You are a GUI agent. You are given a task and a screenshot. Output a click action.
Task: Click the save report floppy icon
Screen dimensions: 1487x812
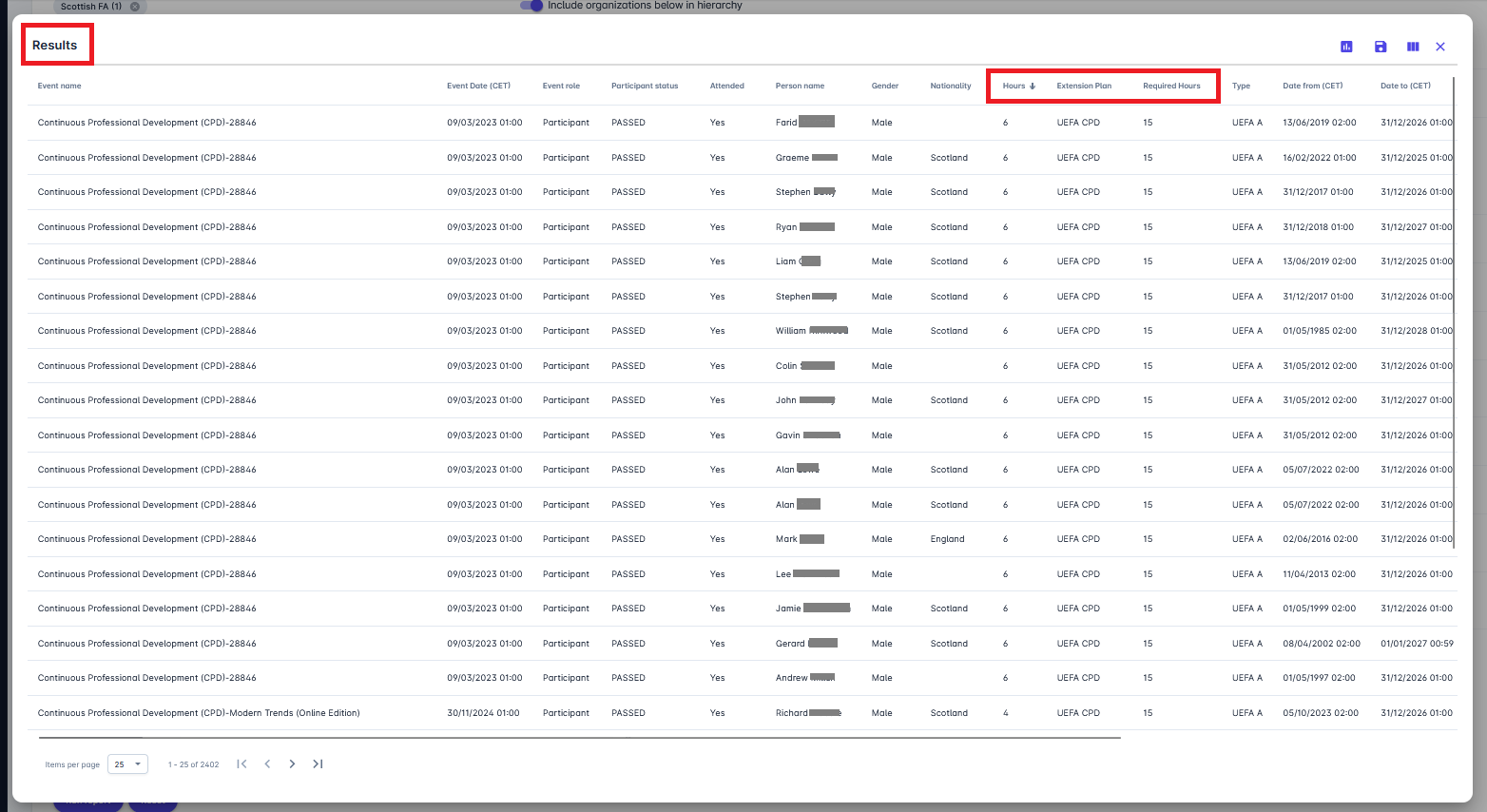[x=1381, y=47]
